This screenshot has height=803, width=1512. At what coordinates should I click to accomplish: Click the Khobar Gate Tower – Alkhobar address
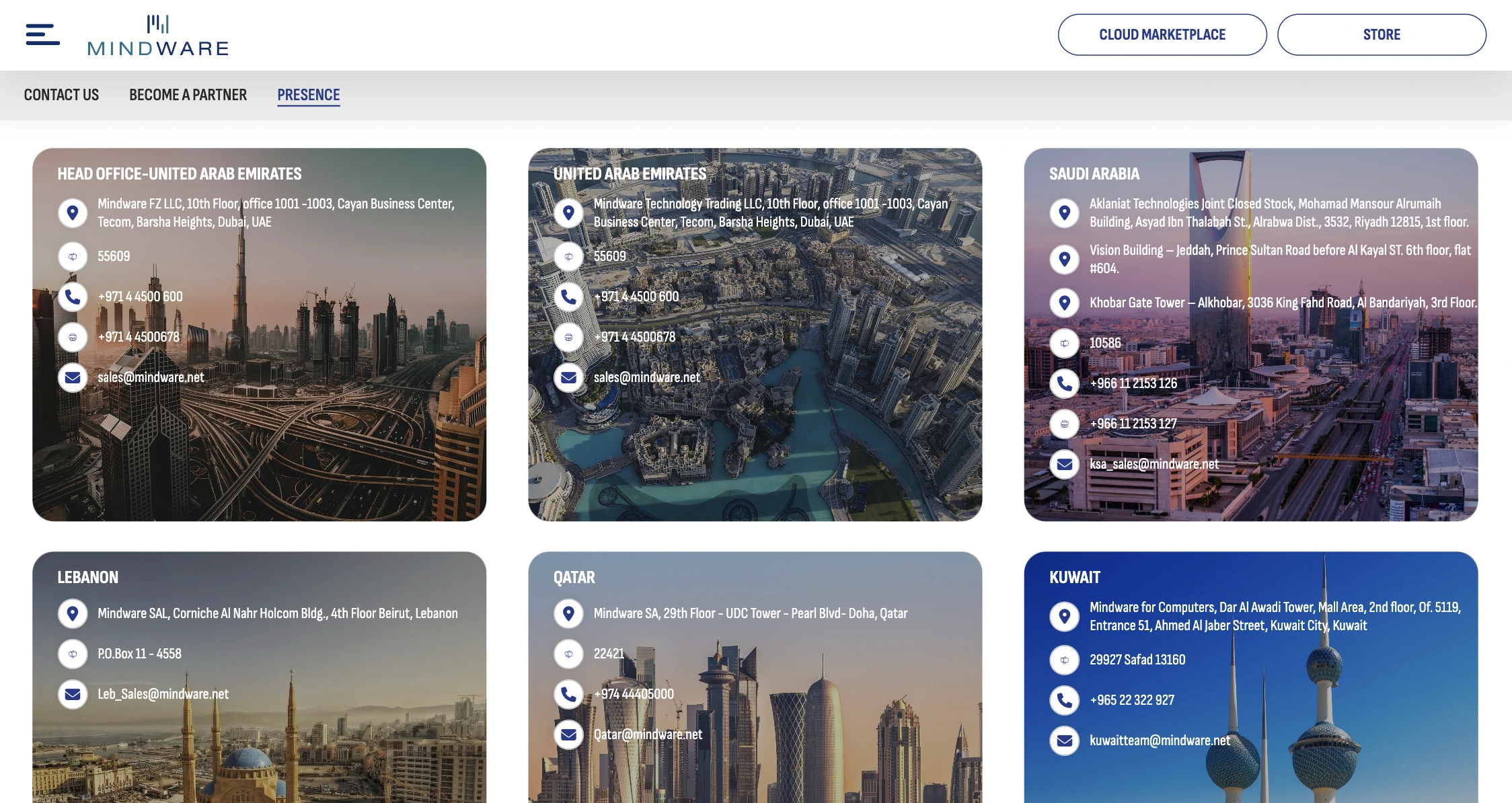pyautogui.click(x=1283, y=303)
